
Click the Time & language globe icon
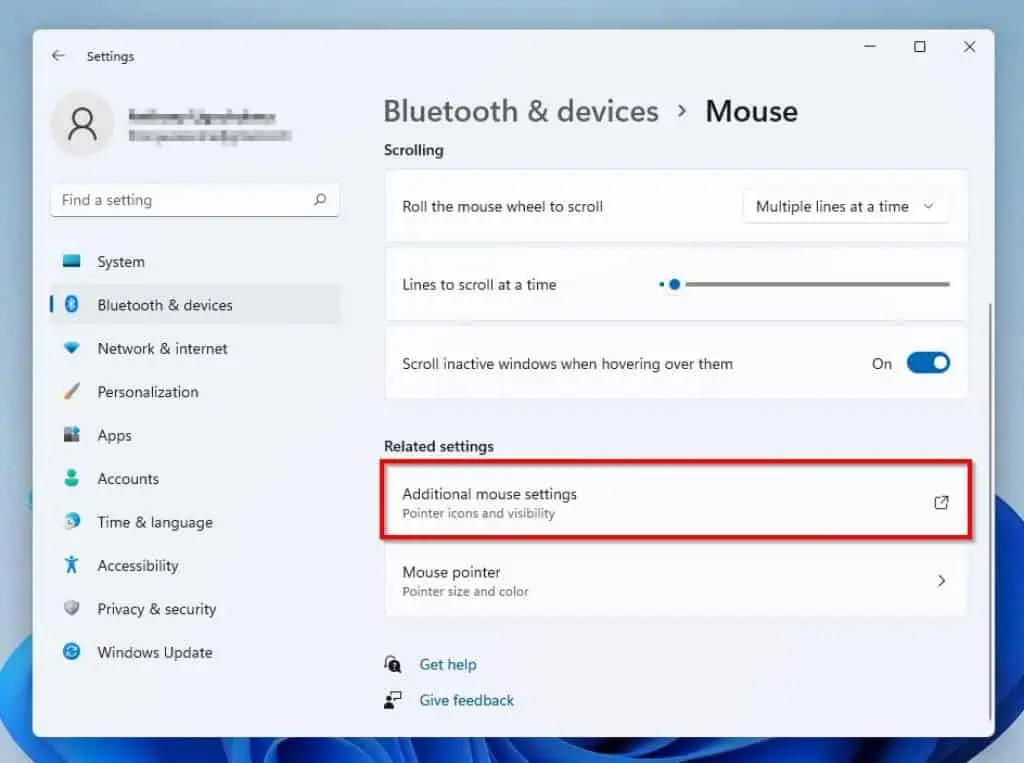pos(71,521)
